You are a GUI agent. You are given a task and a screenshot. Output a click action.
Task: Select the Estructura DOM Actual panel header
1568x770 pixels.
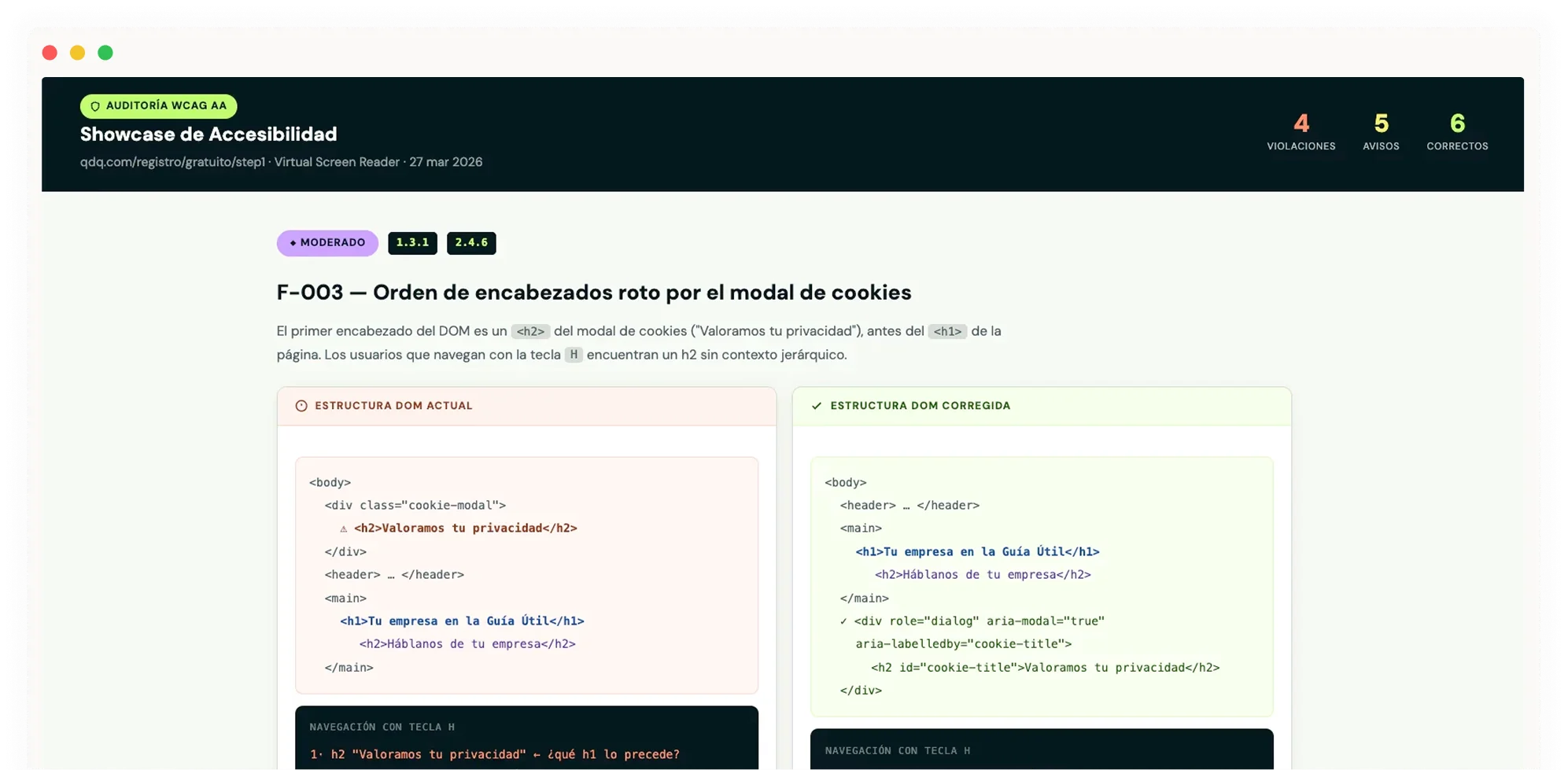[526, 406]
